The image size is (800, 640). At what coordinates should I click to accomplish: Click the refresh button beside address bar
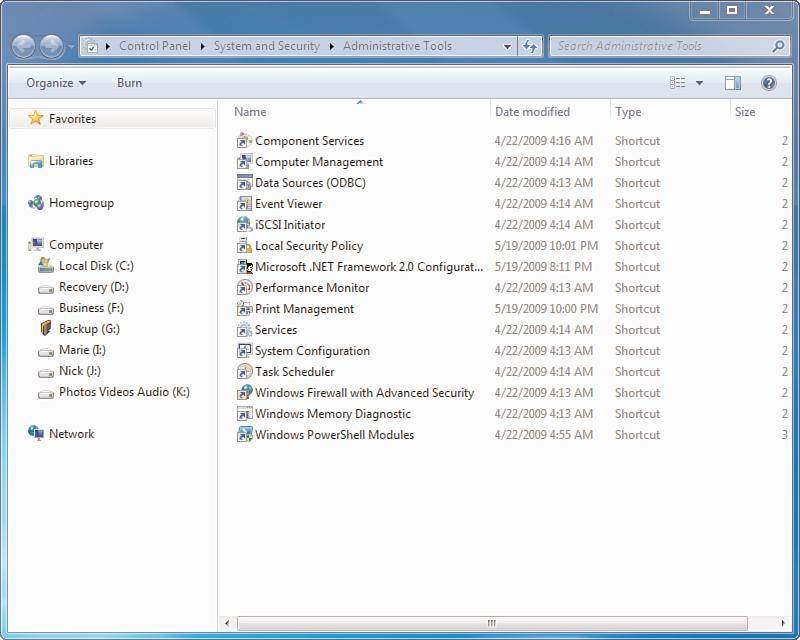point(530,46)
